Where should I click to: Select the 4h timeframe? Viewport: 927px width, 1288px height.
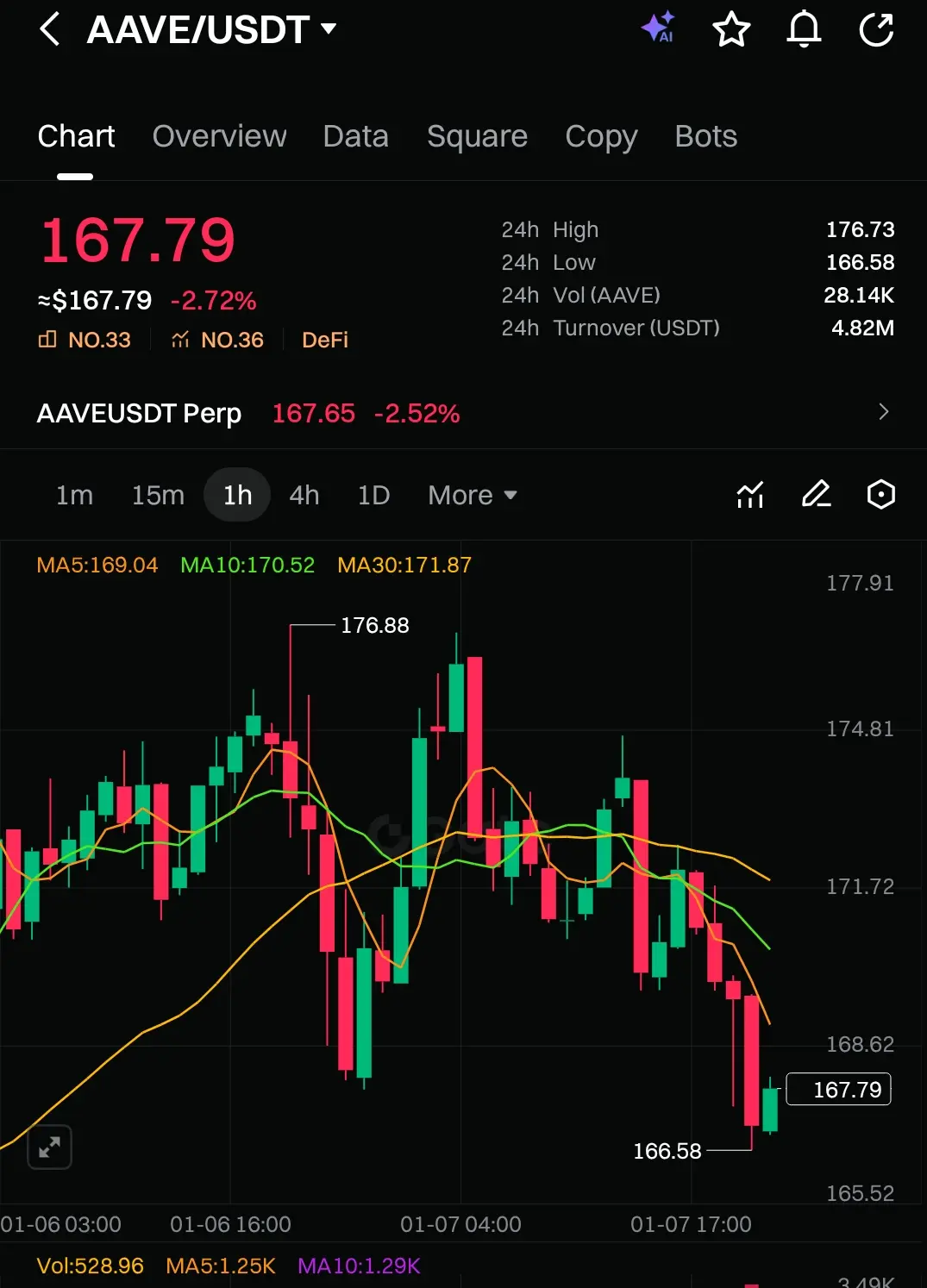(x=304, y=495)
